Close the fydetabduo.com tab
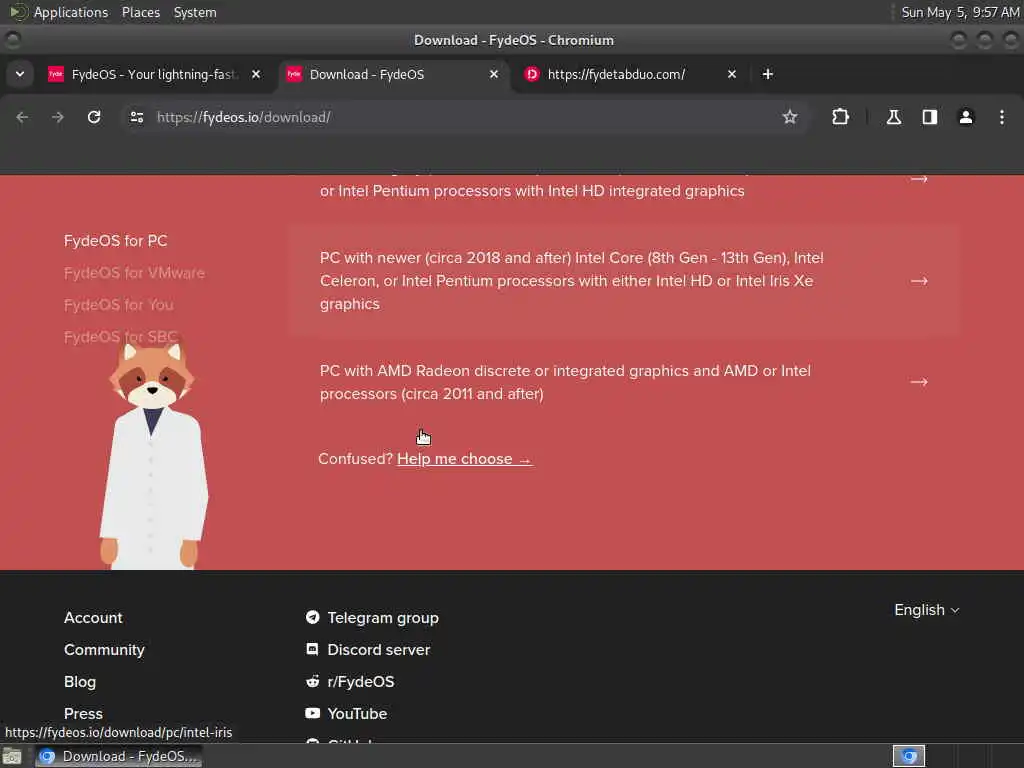Image resolution: width=1024 pixels, height=768 pixels. [x=731, y=74]
